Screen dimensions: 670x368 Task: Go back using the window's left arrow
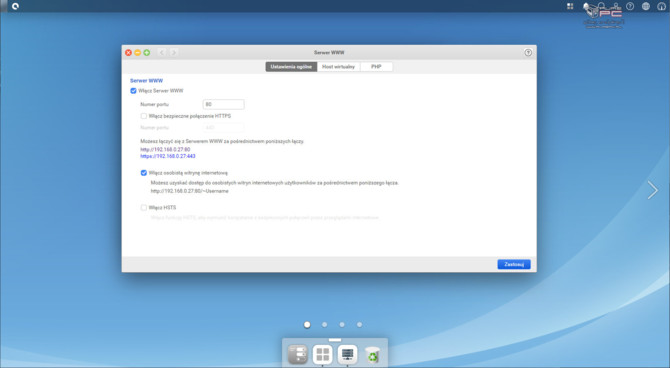[162, 53]
